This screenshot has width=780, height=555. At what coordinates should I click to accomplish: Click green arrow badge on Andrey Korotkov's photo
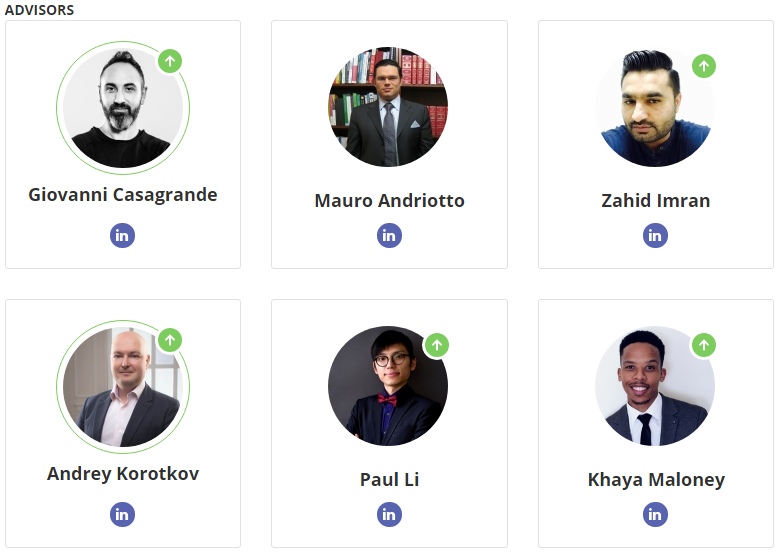[x=170, y=340]
